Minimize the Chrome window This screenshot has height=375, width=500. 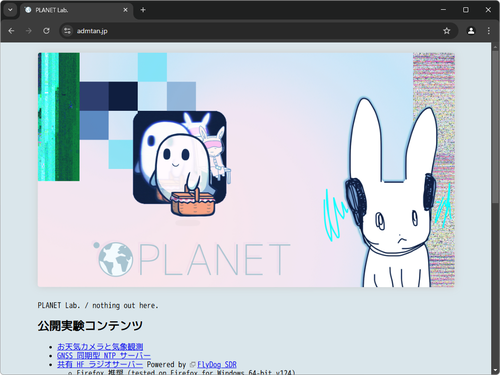[443, 10]
